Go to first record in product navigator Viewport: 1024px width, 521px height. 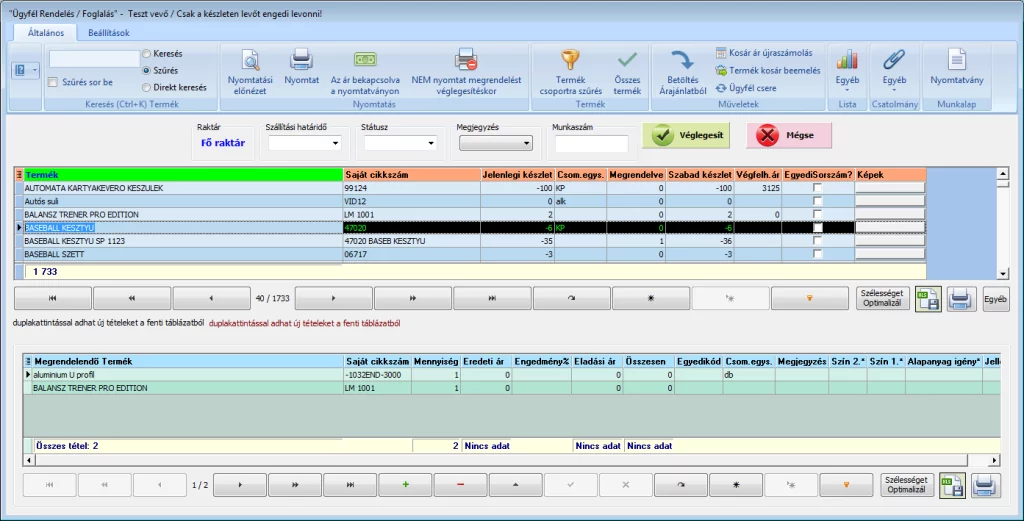[53, 298]
